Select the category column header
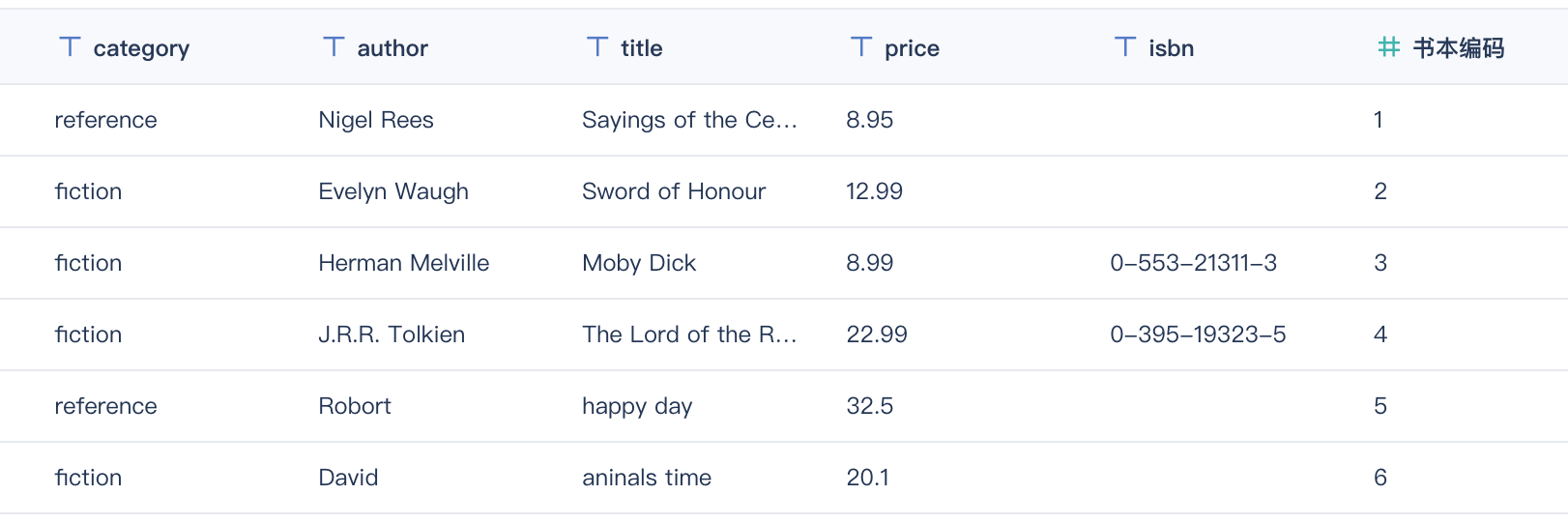1568x524 pixels. point(141,48)
